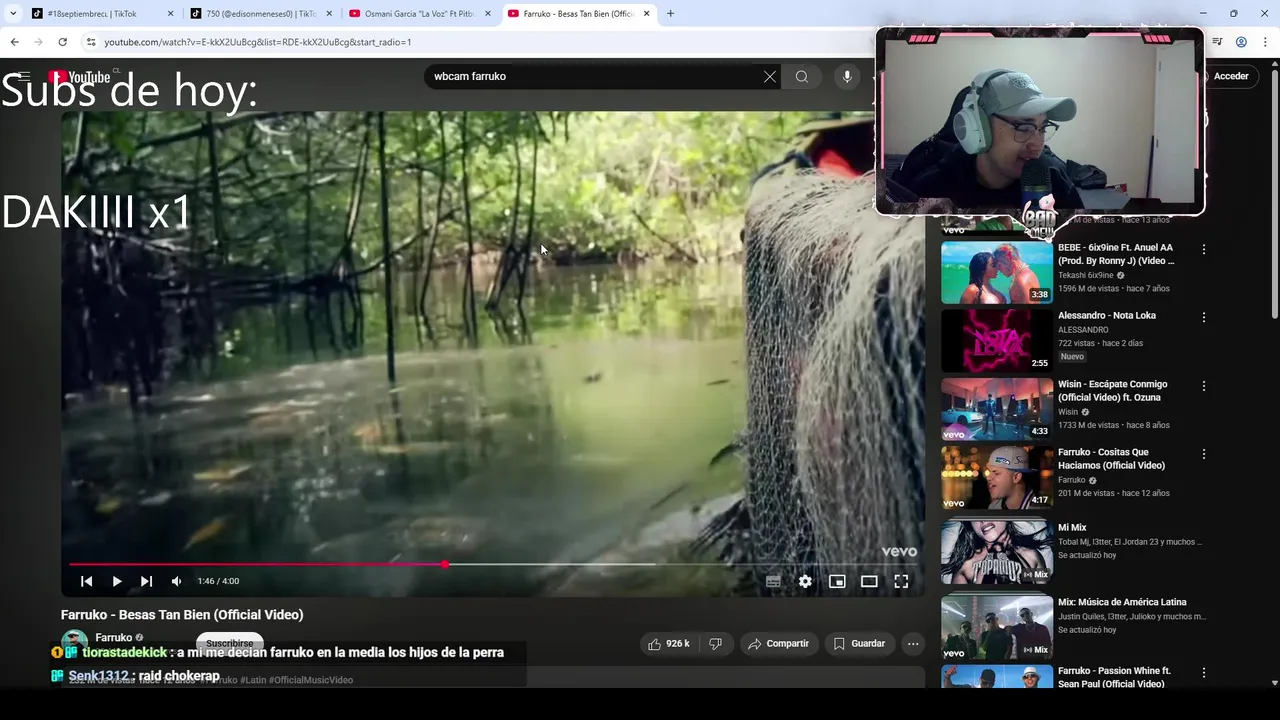Reload the current page
Screen dimensions: 1280x720
tap(62, 42)
